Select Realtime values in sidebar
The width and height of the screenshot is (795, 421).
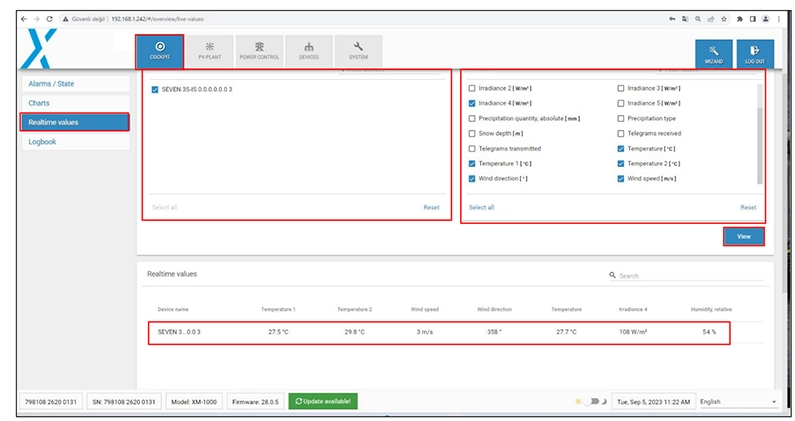pyautogui.click(x=75, y=122)
